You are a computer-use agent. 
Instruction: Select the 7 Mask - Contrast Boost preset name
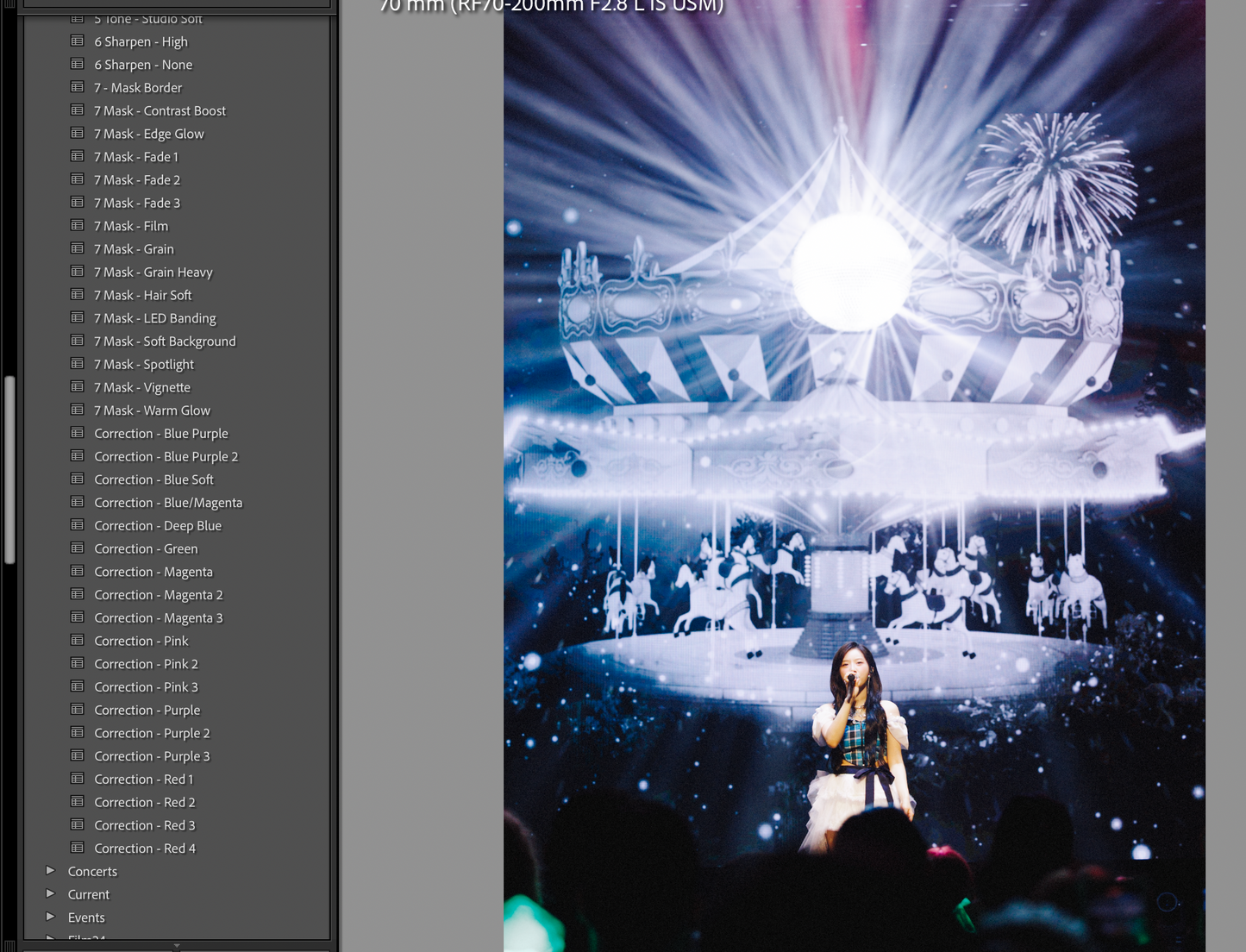click(x=160, y=110)
